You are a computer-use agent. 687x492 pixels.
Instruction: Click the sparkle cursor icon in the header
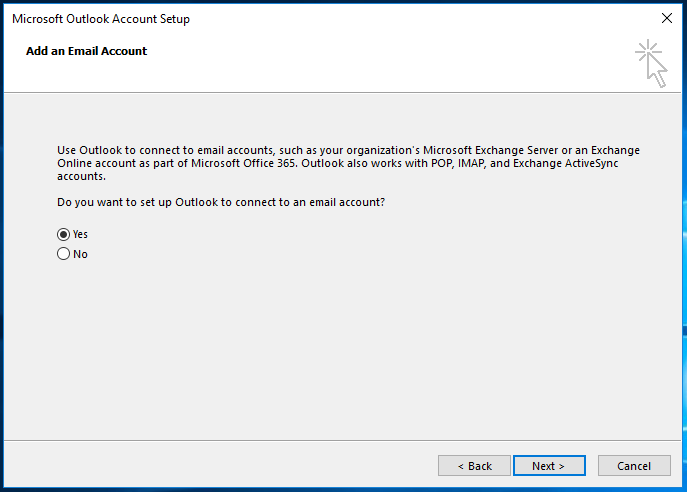(651, 64)
